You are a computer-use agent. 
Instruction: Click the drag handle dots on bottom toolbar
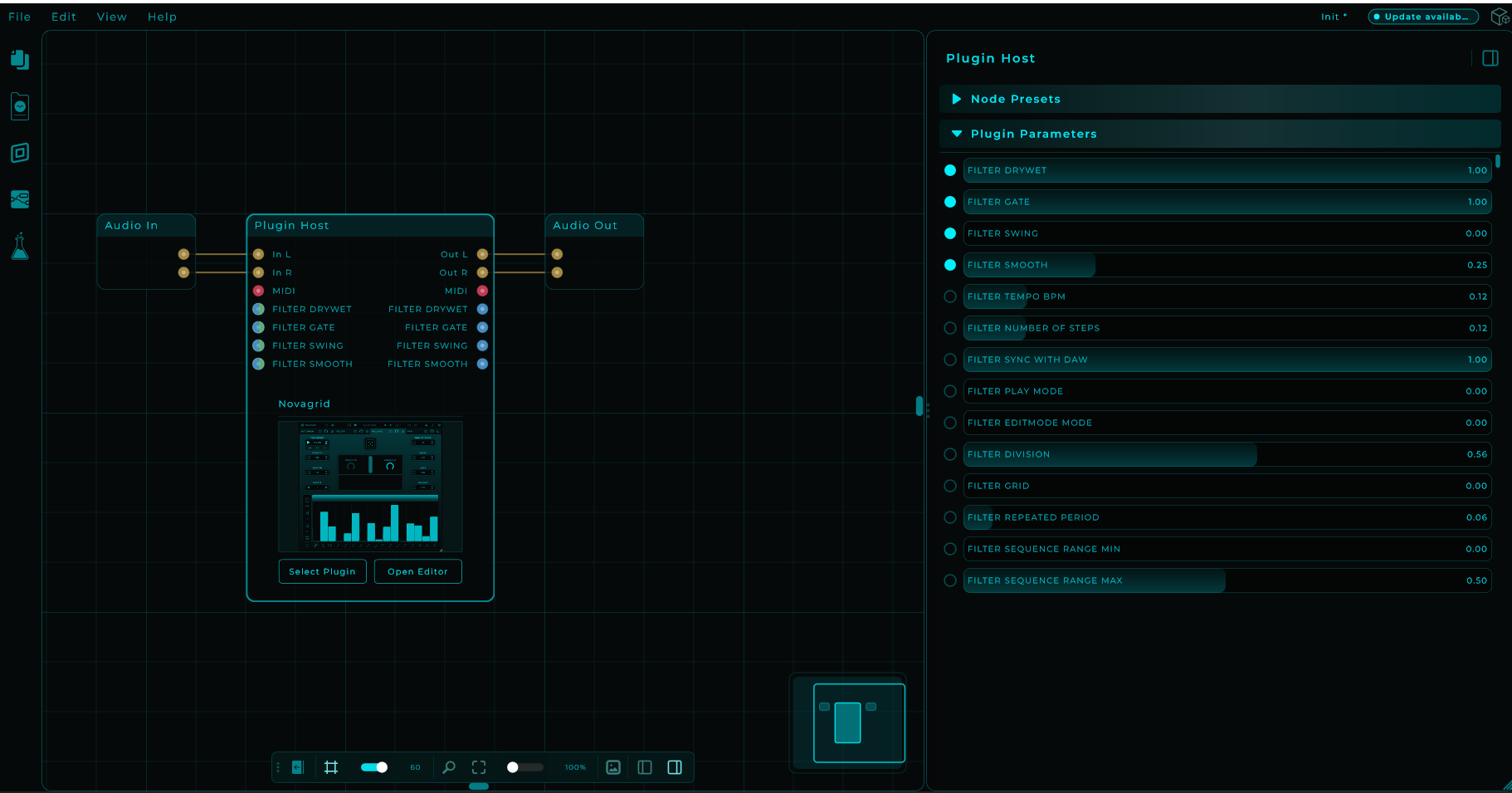[278, 767]
